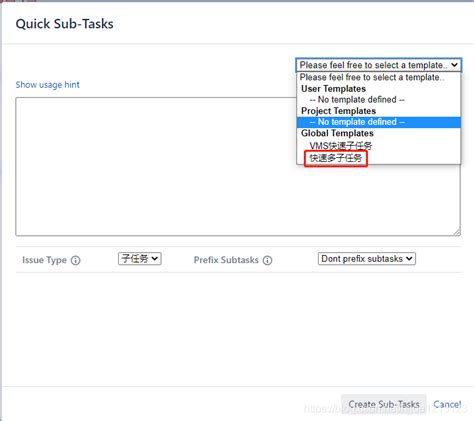
Task: Click the Create Sub-Tasks button
Action: pos(384,404)
